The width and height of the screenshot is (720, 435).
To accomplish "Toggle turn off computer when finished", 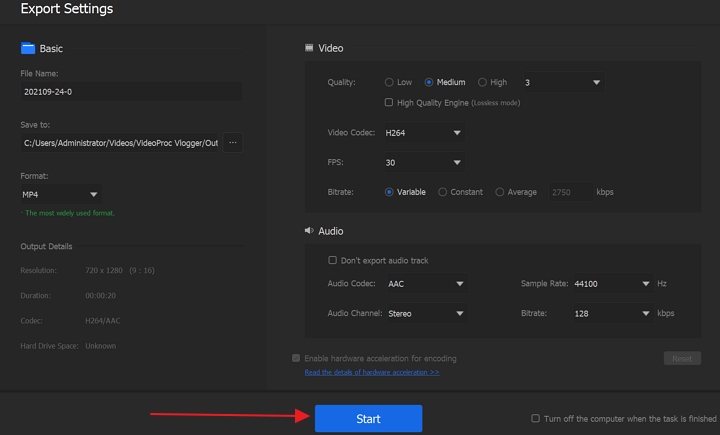I will 536,419.
